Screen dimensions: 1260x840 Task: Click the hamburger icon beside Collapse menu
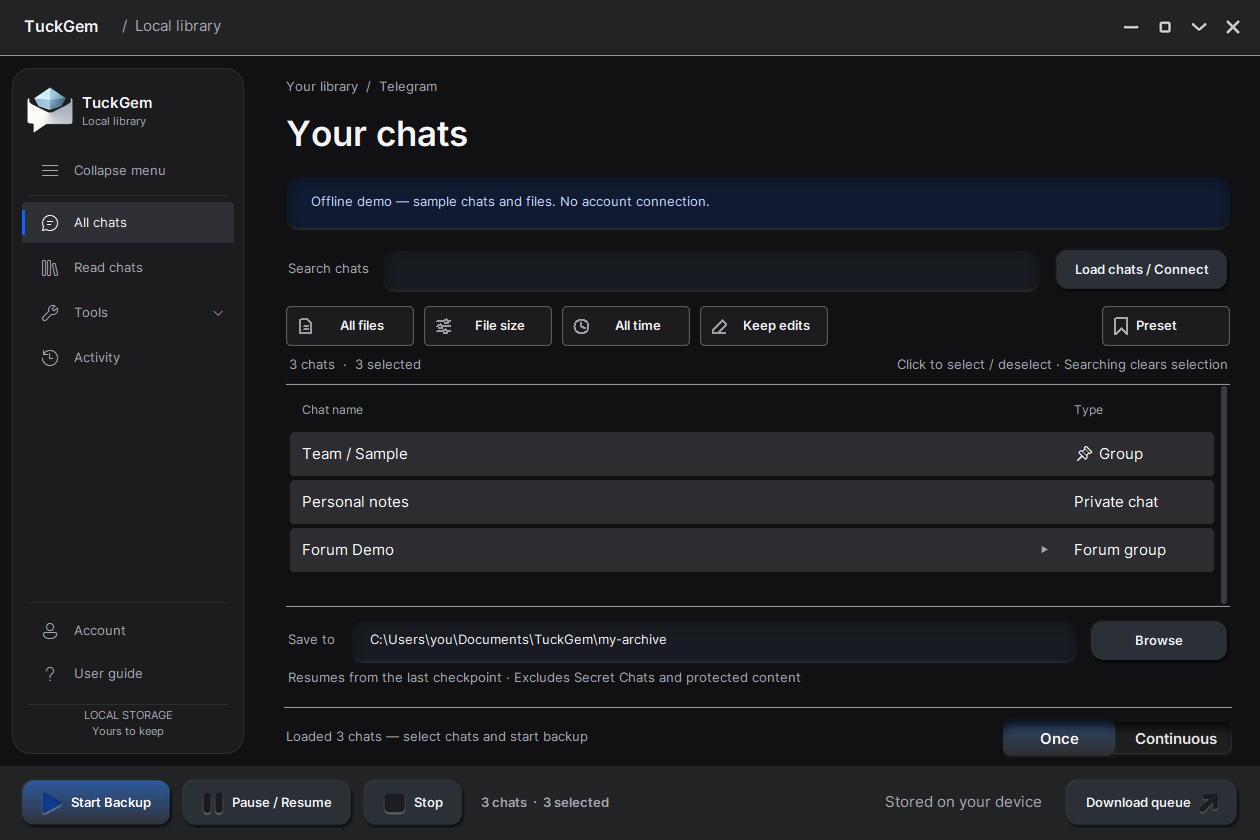pyautogui.click(x=50, y=171)
